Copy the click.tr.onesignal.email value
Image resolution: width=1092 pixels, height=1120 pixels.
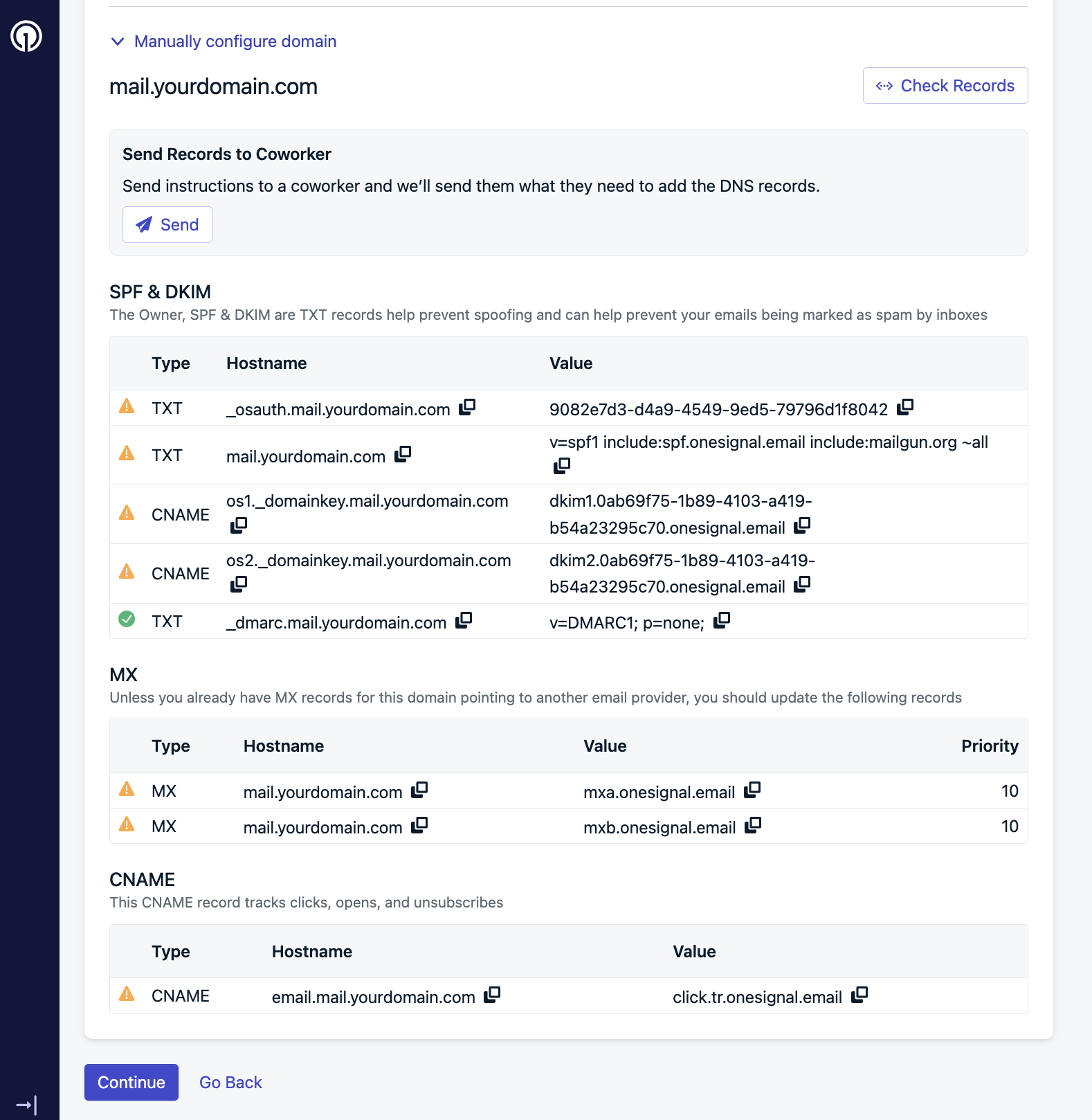coord(859,995)
